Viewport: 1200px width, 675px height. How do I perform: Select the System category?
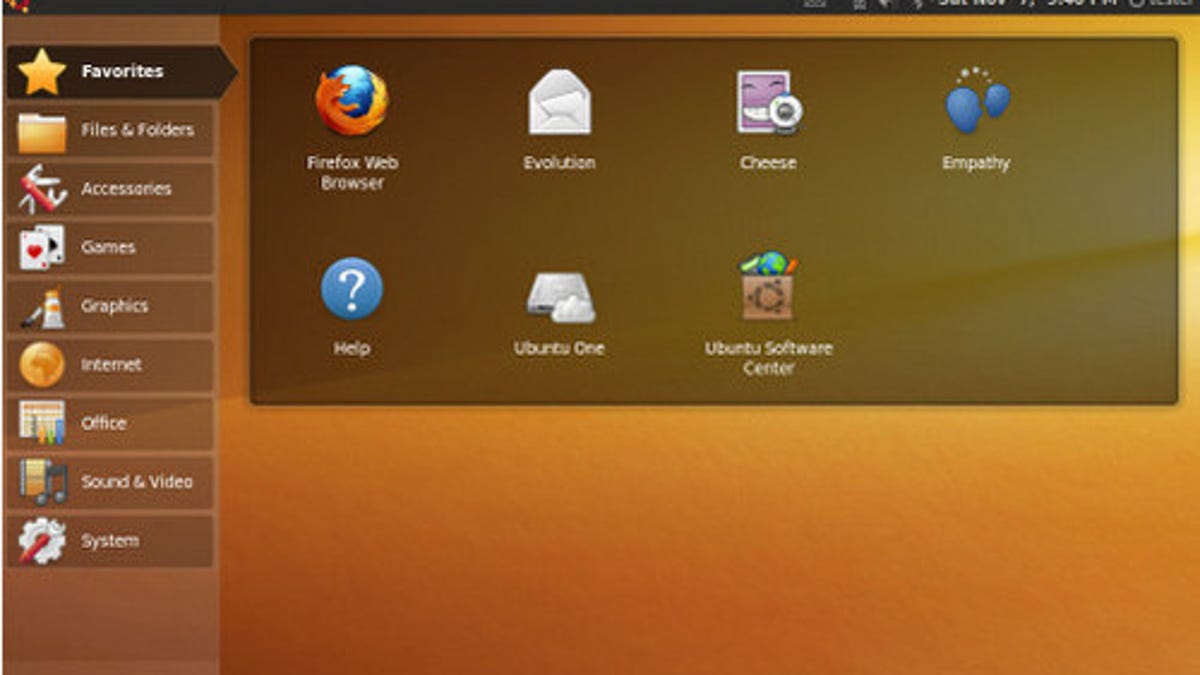[x=110, y=541]
